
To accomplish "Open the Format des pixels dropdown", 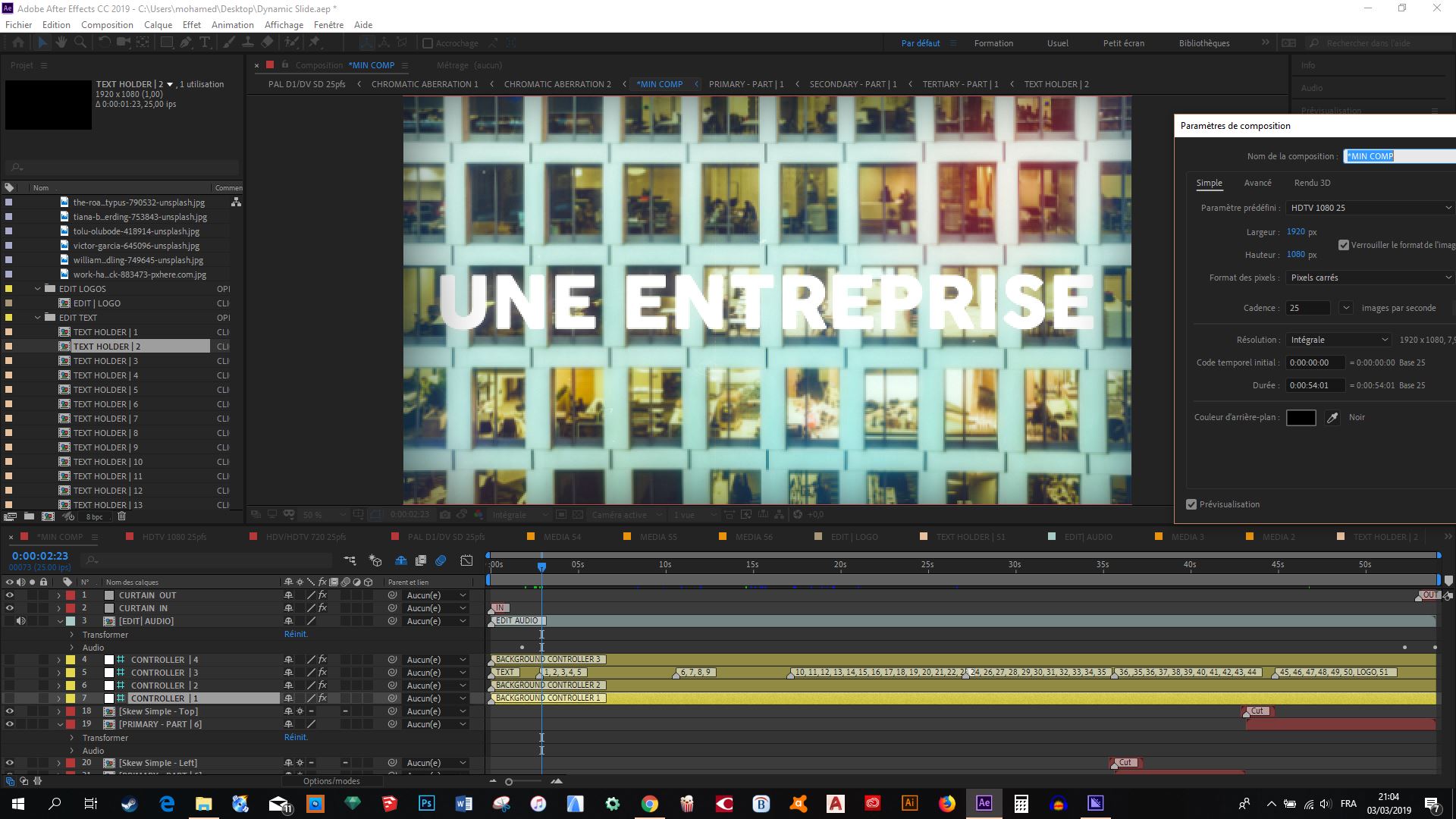I will pos(1370,278).
